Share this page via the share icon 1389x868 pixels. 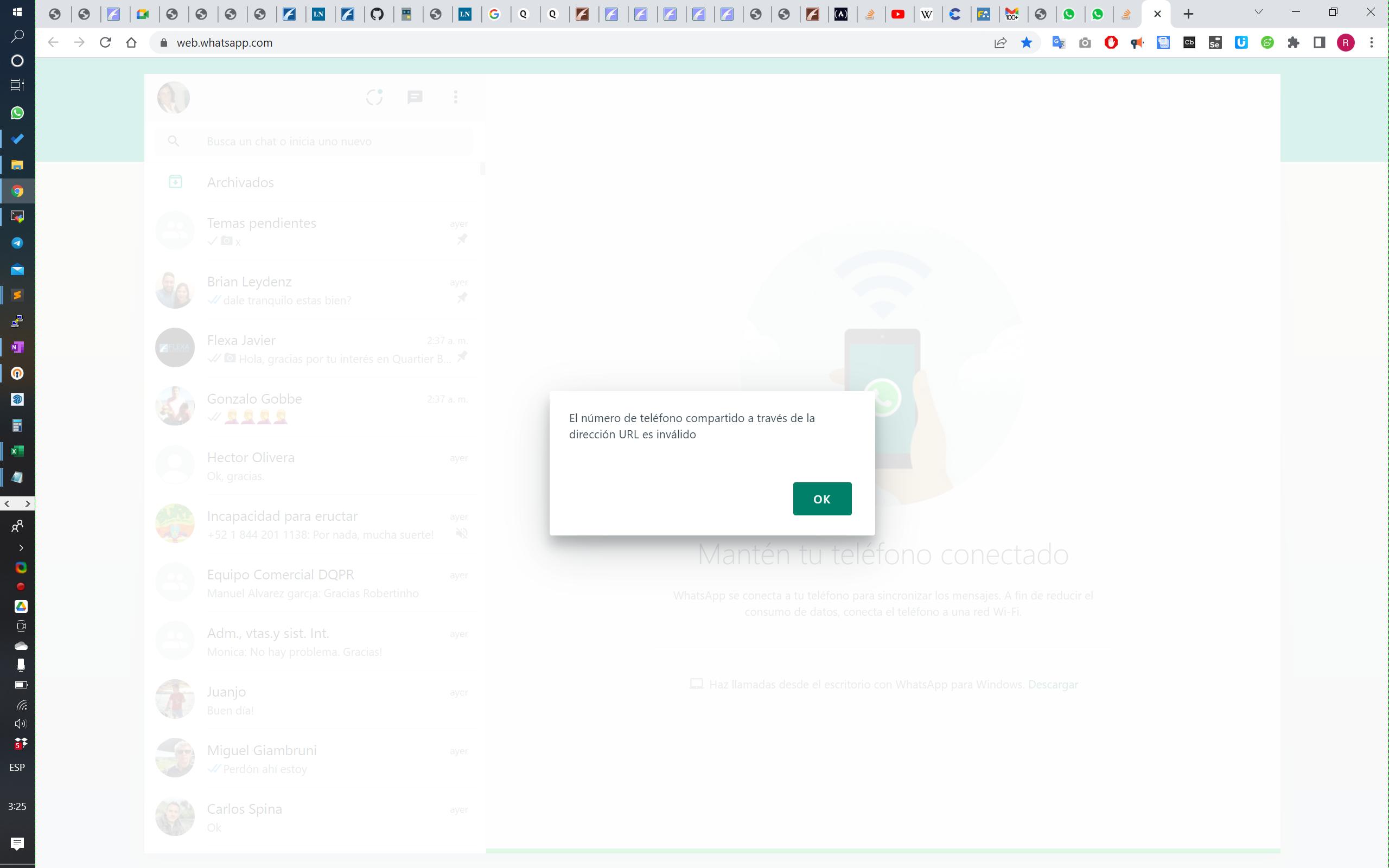click(x=1000, y=42)
